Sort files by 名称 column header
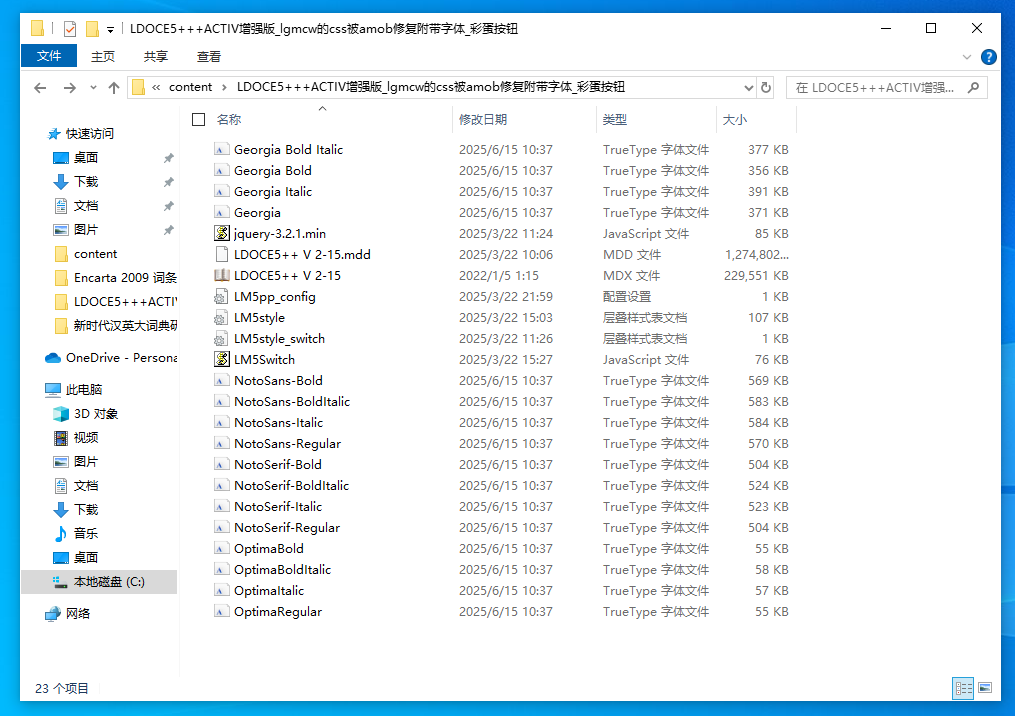Image resolution: width=1015 pixels, height=716 pixels. [229, 120]
